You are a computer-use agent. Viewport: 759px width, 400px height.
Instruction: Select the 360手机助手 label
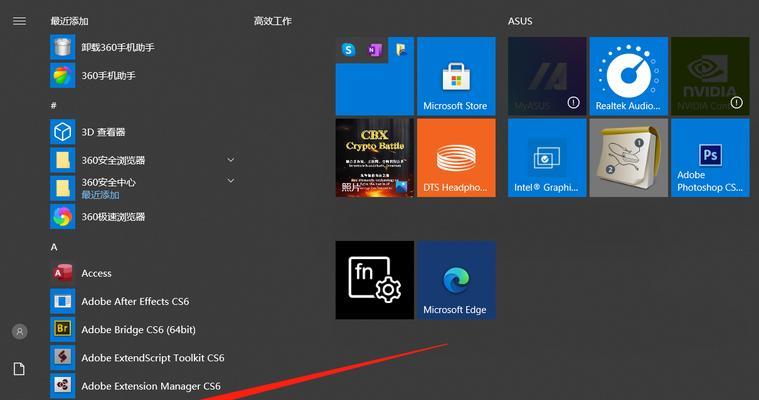click(x=108, y=76)
